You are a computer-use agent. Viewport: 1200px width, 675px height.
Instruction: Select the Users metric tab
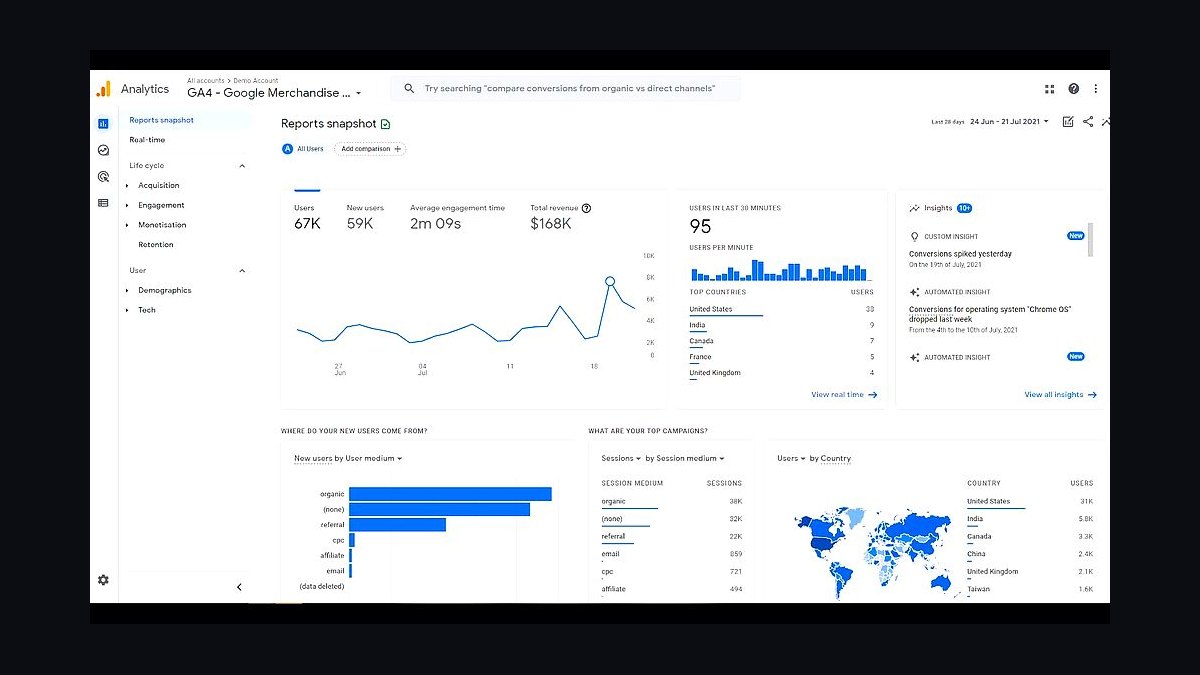[x=307, y=217]
